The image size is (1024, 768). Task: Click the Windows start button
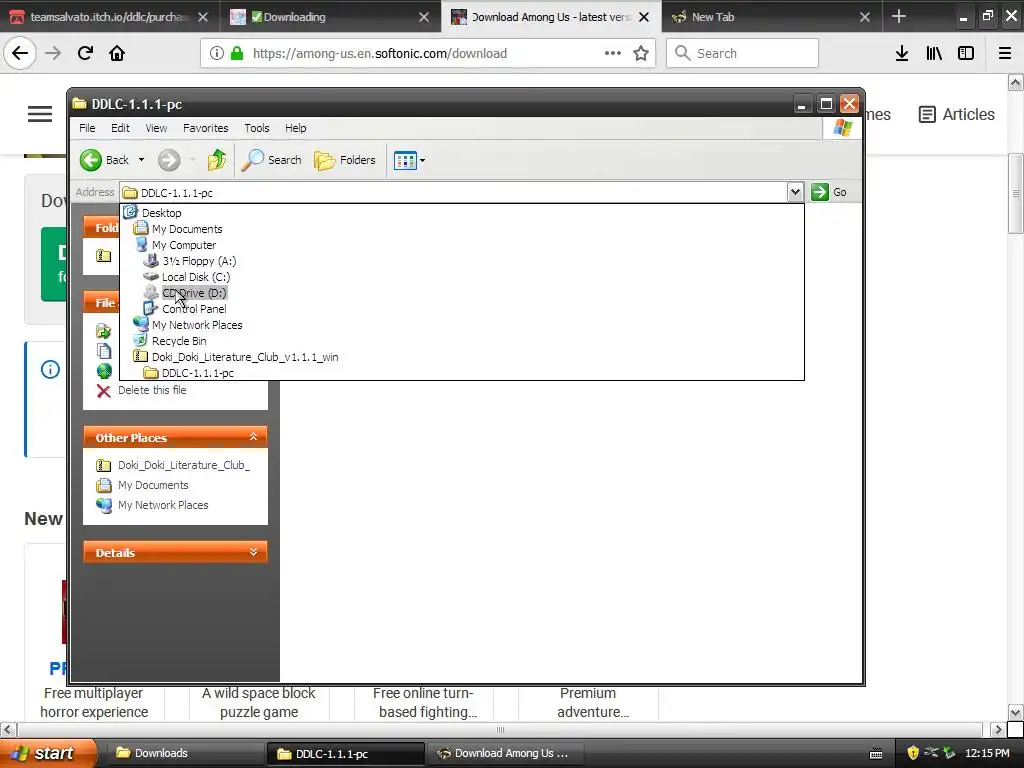pos(47,753)
